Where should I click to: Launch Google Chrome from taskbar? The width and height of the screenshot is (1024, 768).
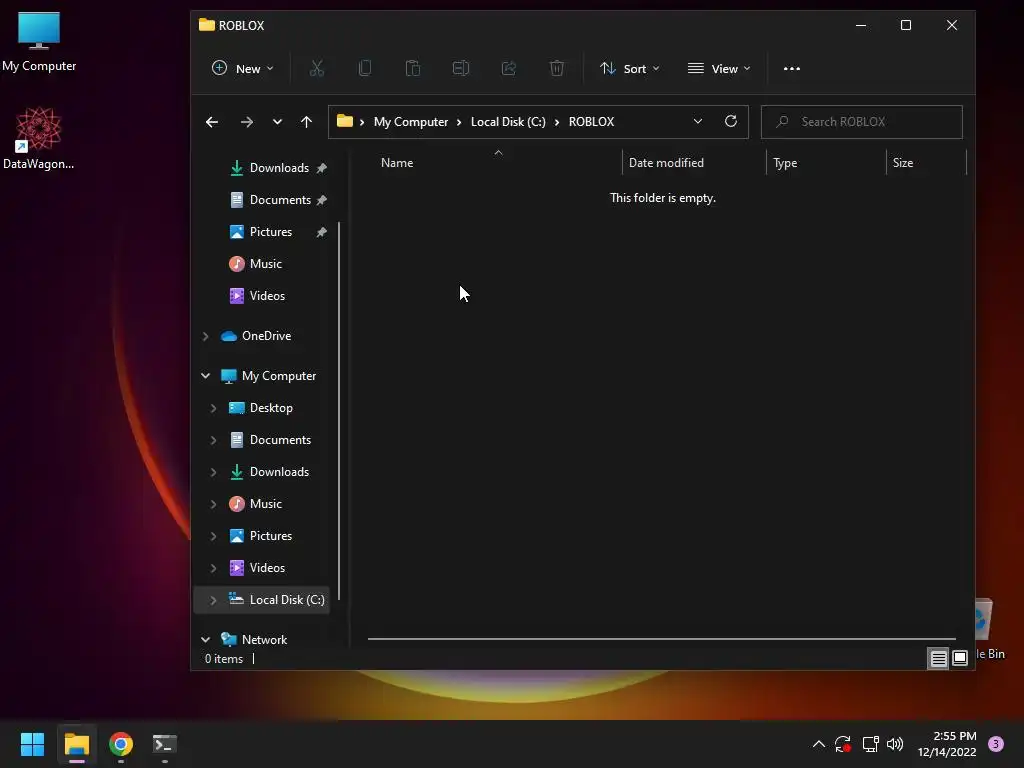point(121,744)
